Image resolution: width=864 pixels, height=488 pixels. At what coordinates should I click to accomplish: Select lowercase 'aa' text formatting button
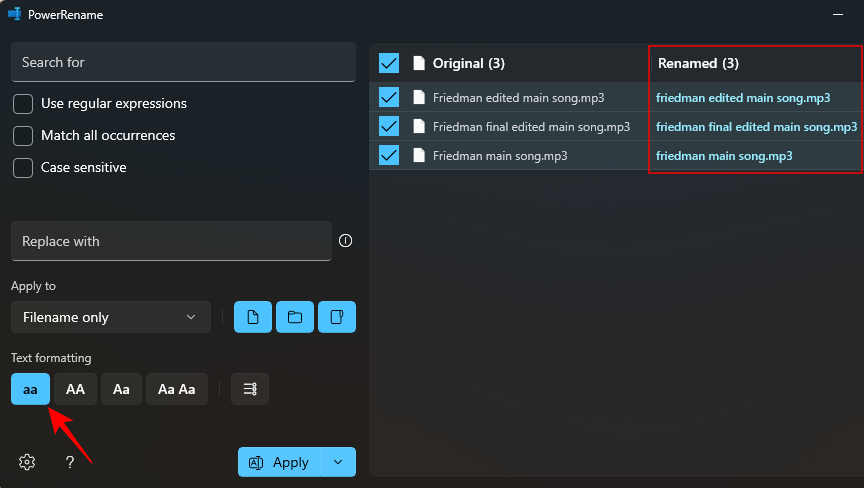[x=30, y=389]
